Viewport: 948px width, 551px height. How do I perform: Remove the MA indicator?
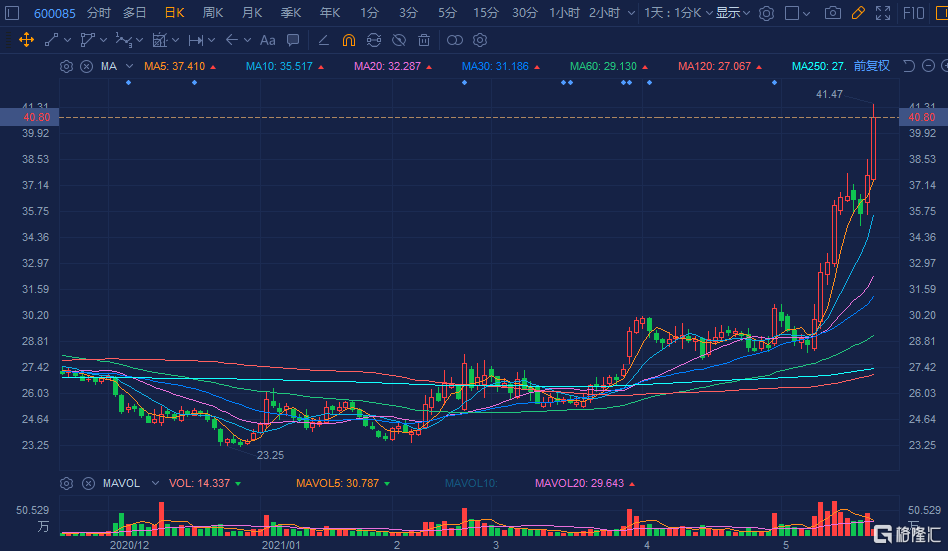click(x=86, y=66)
